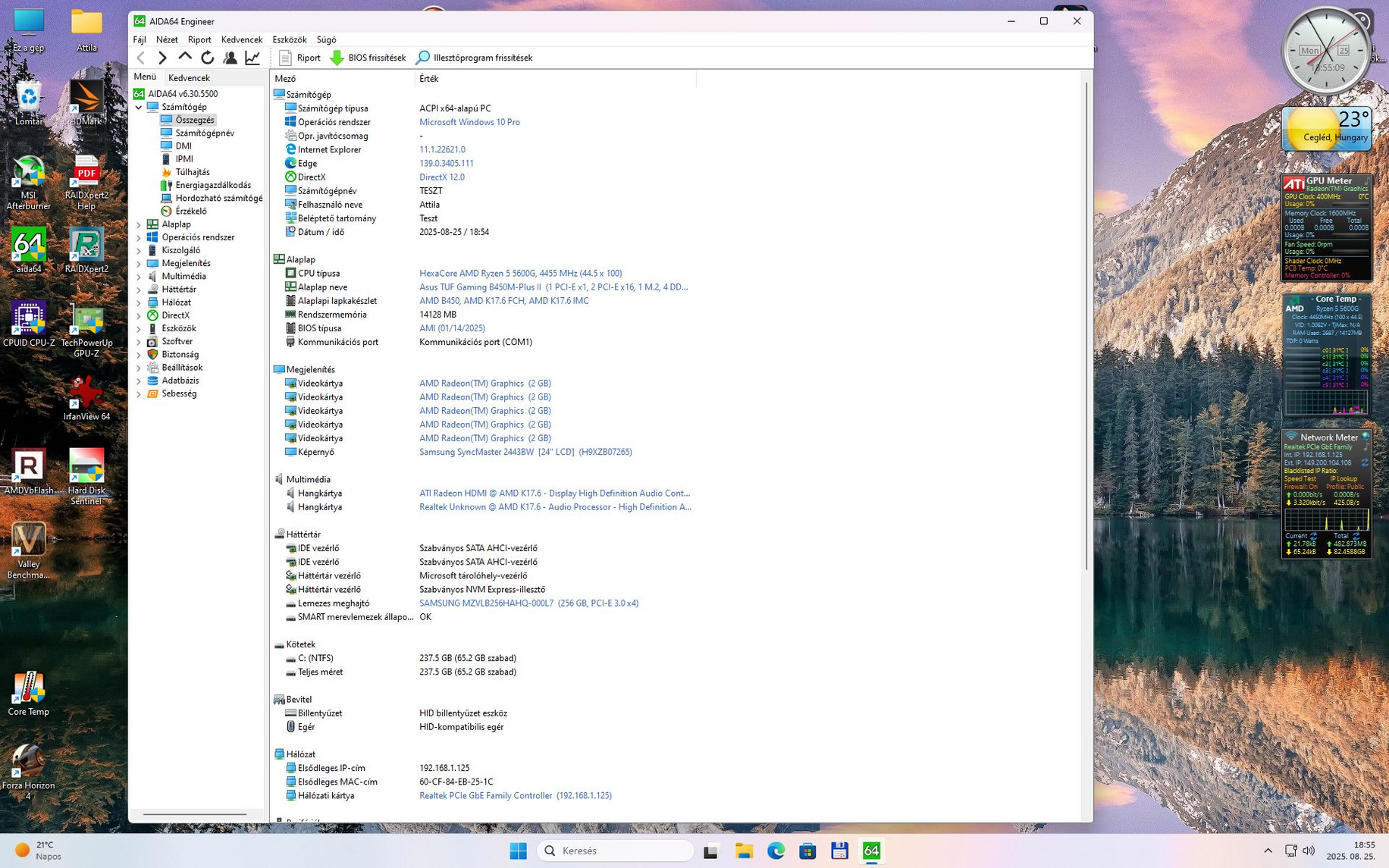Viewport: 1389px width, 868px height.
Task: Open the Hard Disk Sentinel desktop icon
Action: (x=86, y=476)
